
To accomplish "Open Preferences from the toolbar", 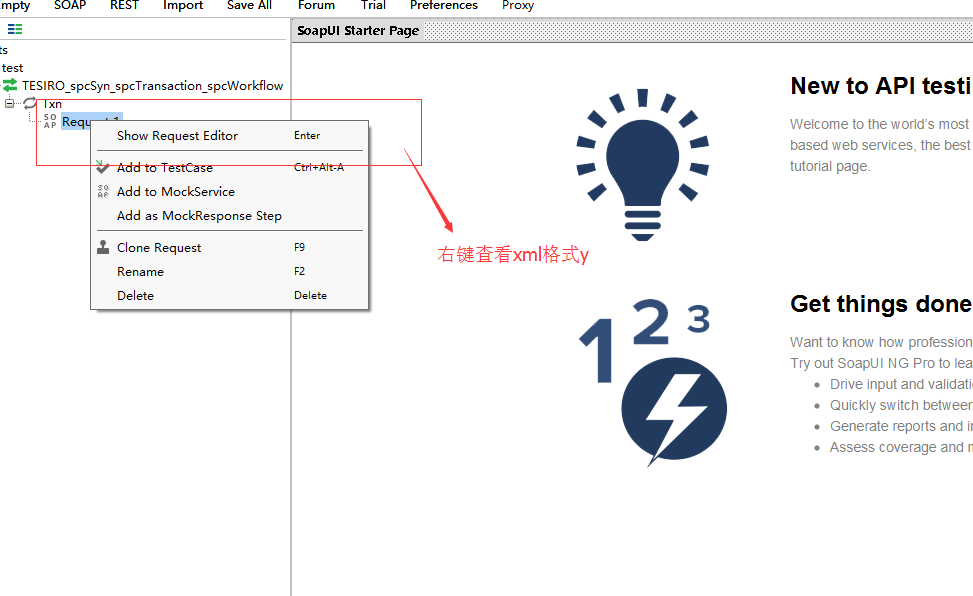I will coord(444,5).
